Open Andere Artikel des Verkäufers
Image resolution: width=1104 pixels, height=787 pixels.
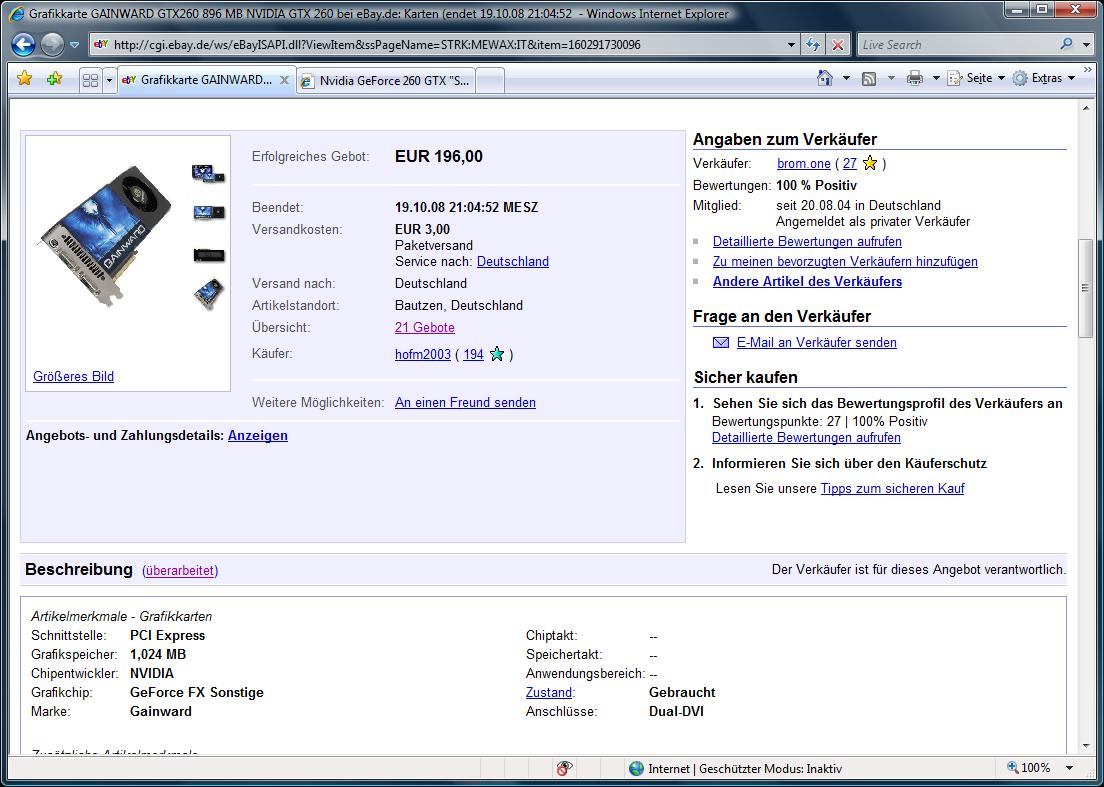807,282
